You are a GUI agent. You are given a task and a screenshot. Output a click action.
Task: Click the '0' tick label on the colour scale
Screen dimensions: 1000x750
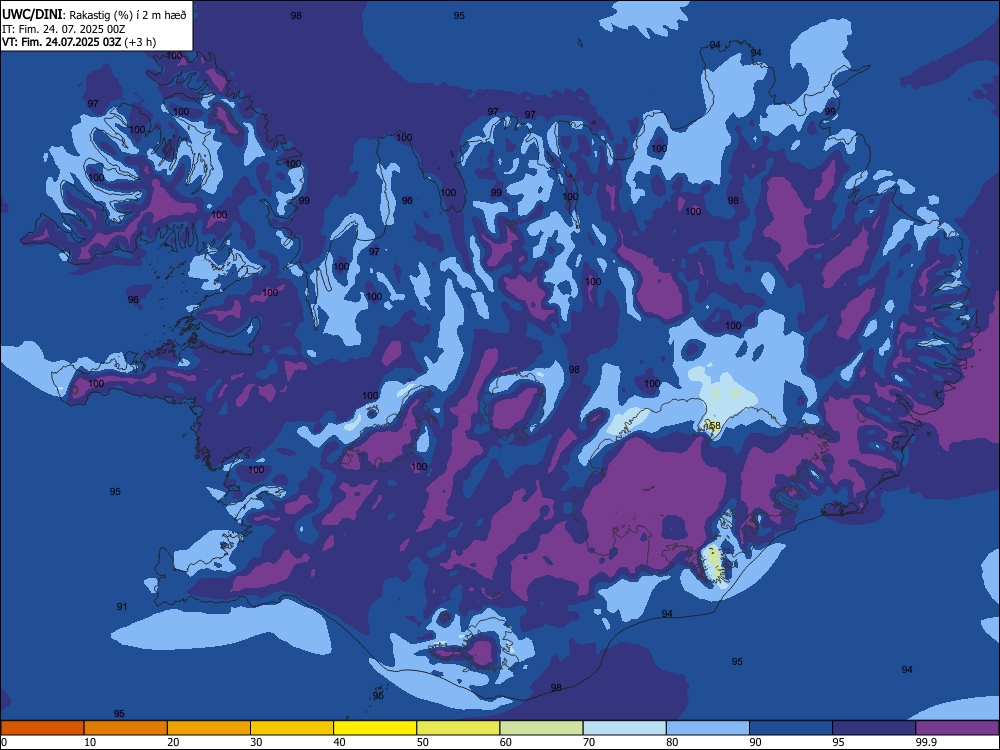click(4, 742)
